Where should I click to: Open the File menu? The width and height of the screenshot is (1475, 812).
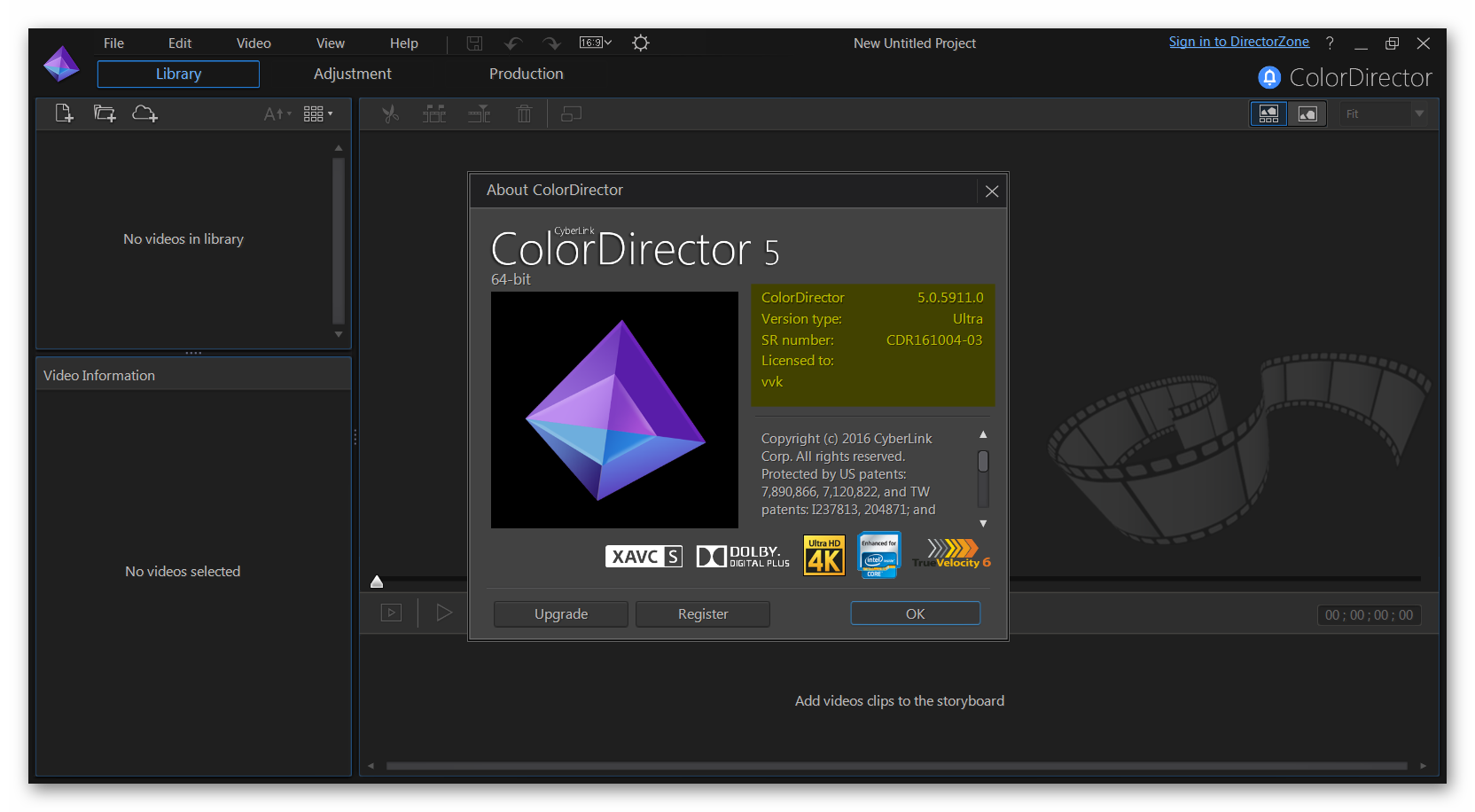click(113, 43)
